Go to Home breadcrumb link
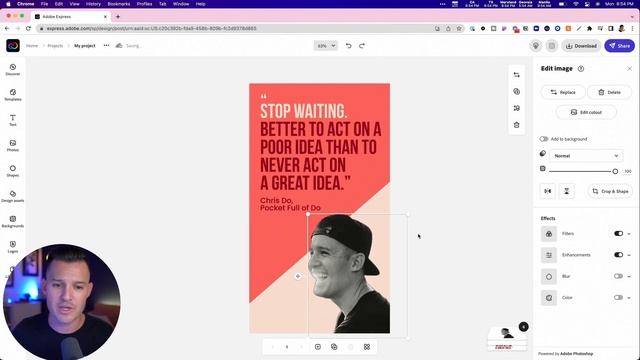Viewport: 640px width, 360px height. 32,46
